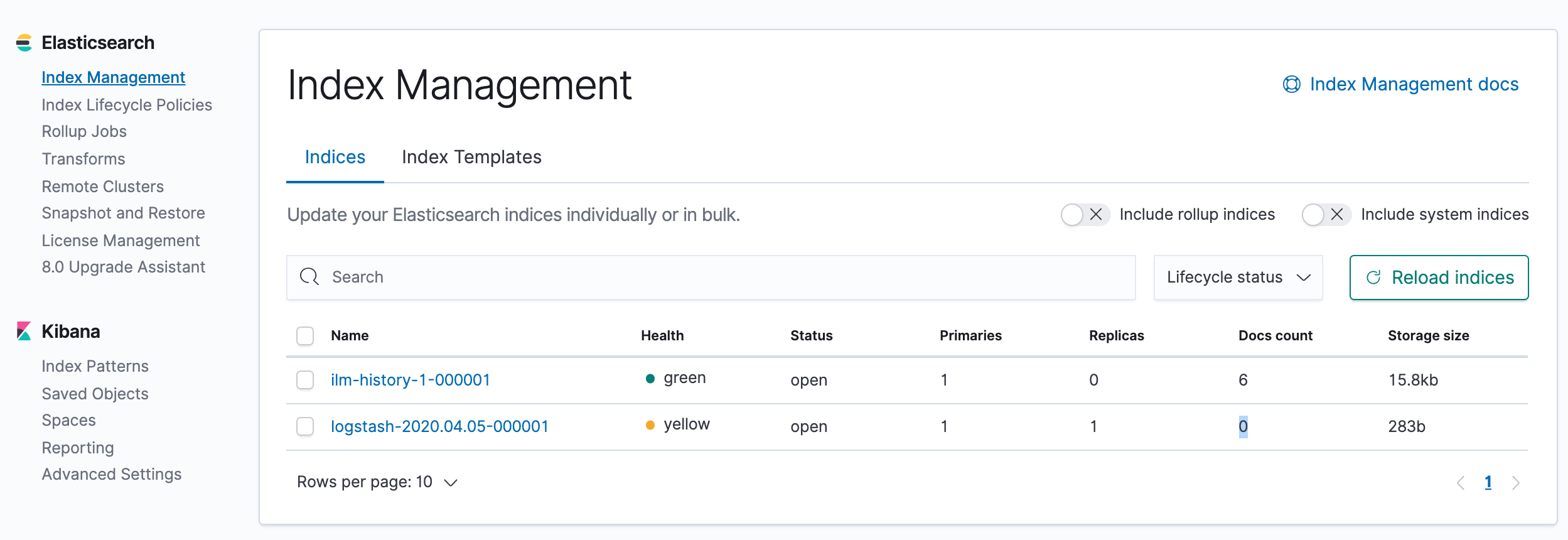Open Transforms in sidebar
Image resolution: width=1568 pixels, height=540 pixels.
tap(83, 159)
